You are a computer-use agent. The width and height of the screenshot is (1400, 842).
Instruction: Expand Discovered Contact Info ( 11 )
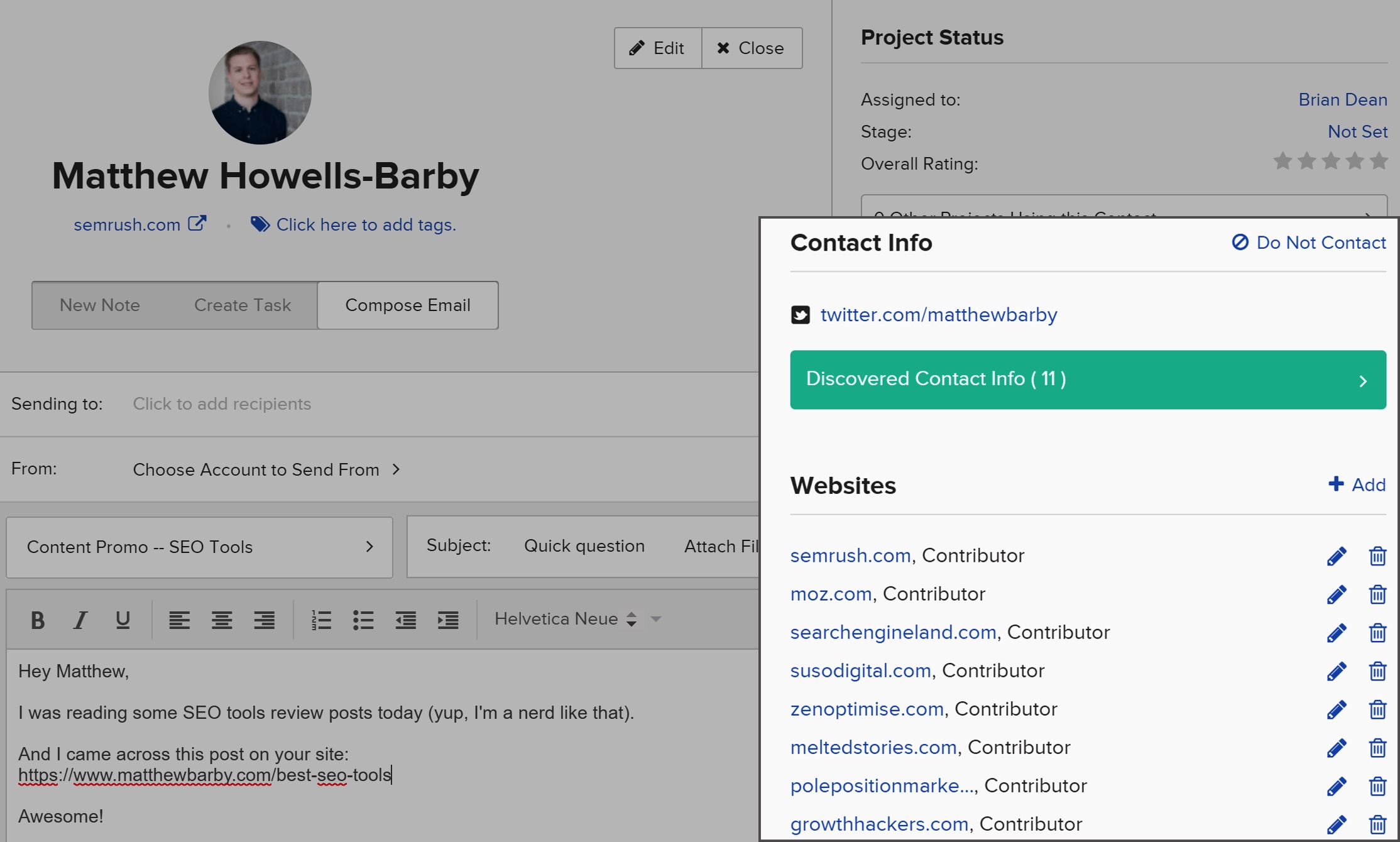tap(1088, 380)
